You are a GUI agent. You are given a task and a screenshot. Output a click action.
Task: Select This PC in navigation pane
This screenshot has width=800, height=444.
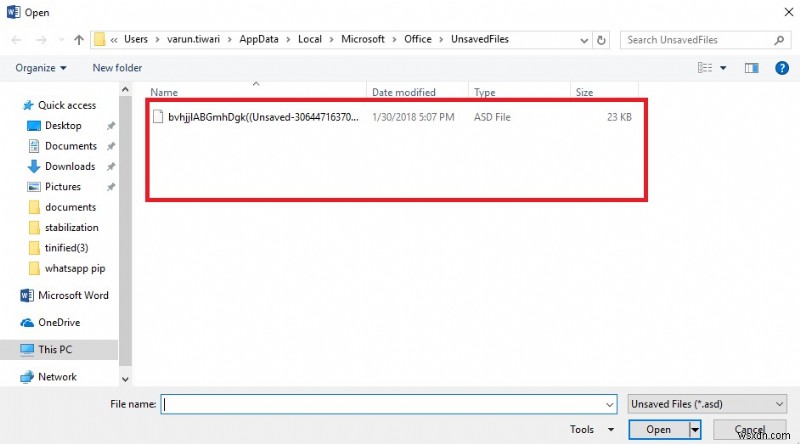55,350
